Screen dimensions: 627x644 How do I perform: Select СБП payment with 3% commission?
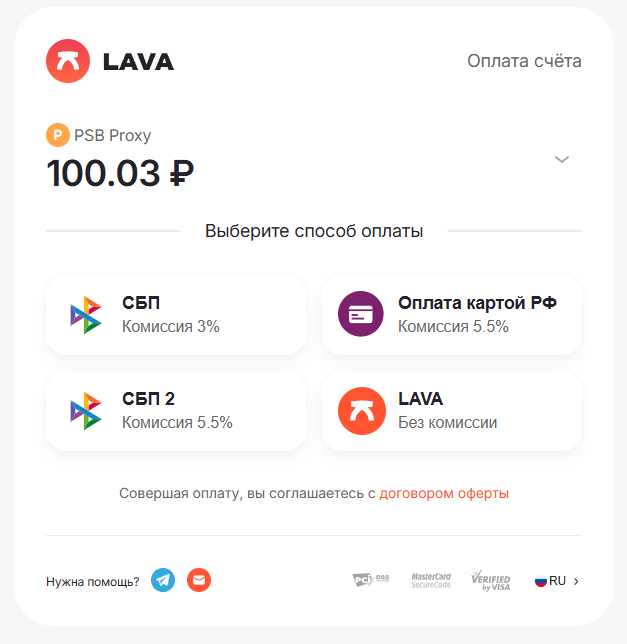click(x=176, y=315)
